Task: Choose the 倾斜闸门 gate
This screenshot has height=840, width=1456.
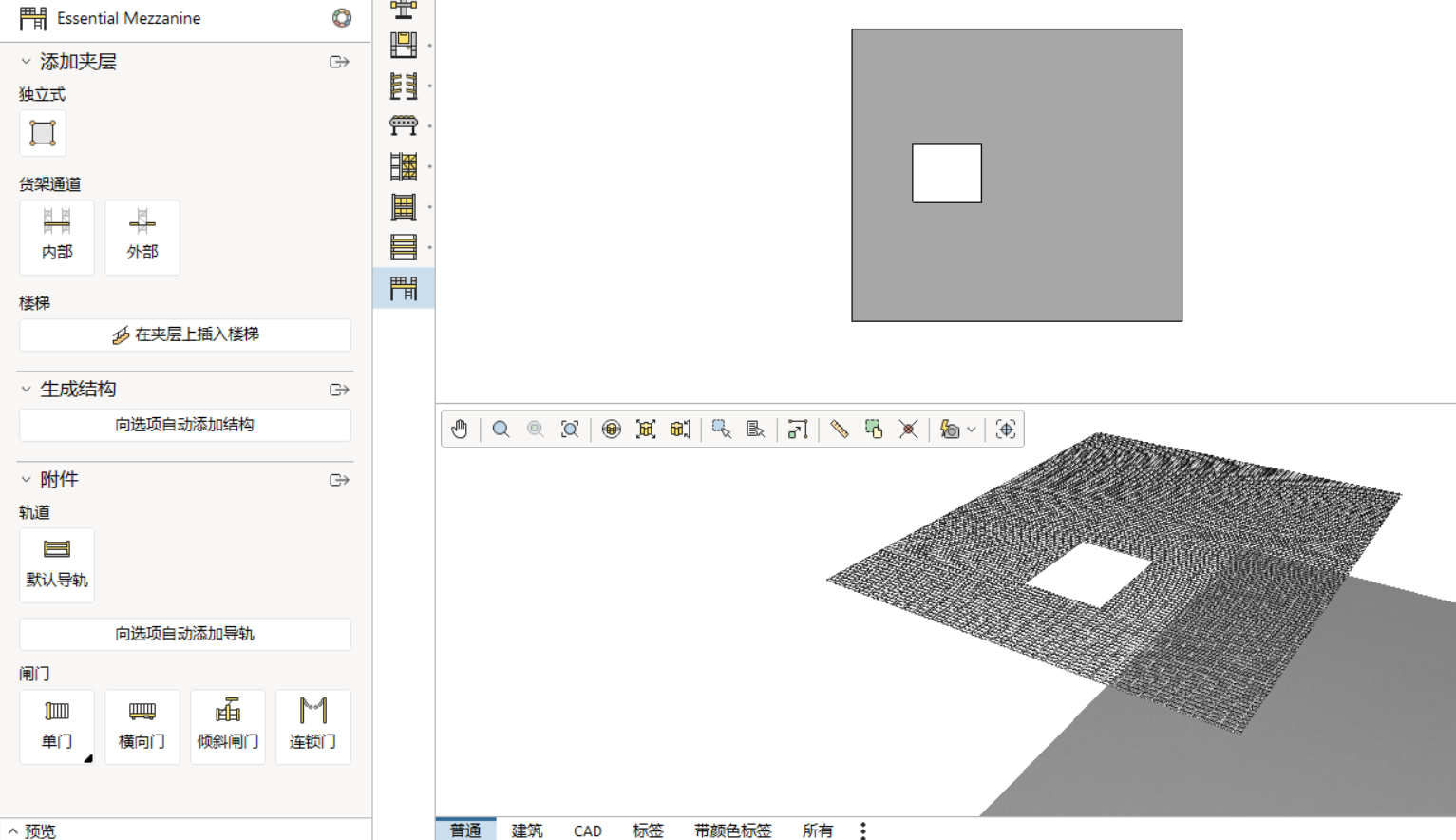Action: coord(228,727)
